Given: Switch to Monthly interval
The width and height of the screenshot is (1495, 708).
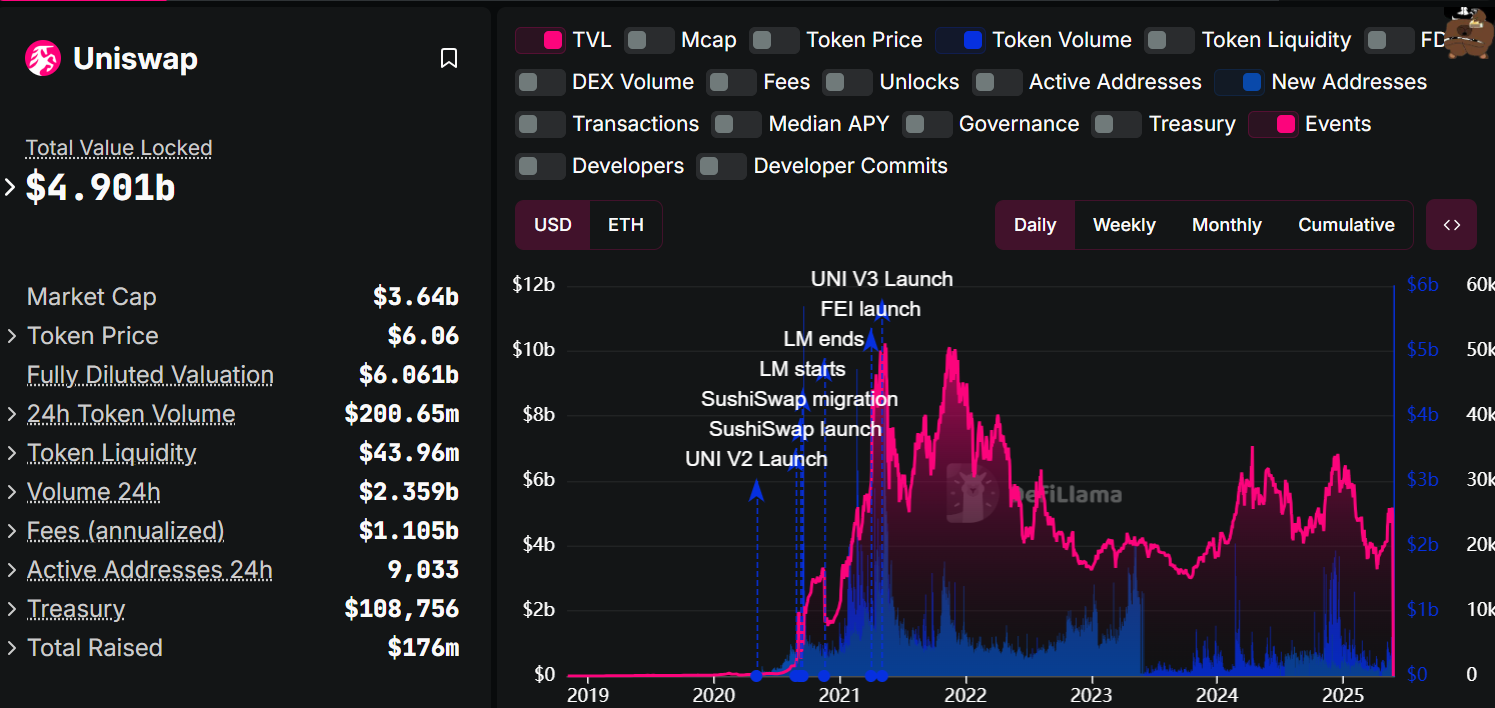Looking at the screenshot, I should tap(1227, 225).
